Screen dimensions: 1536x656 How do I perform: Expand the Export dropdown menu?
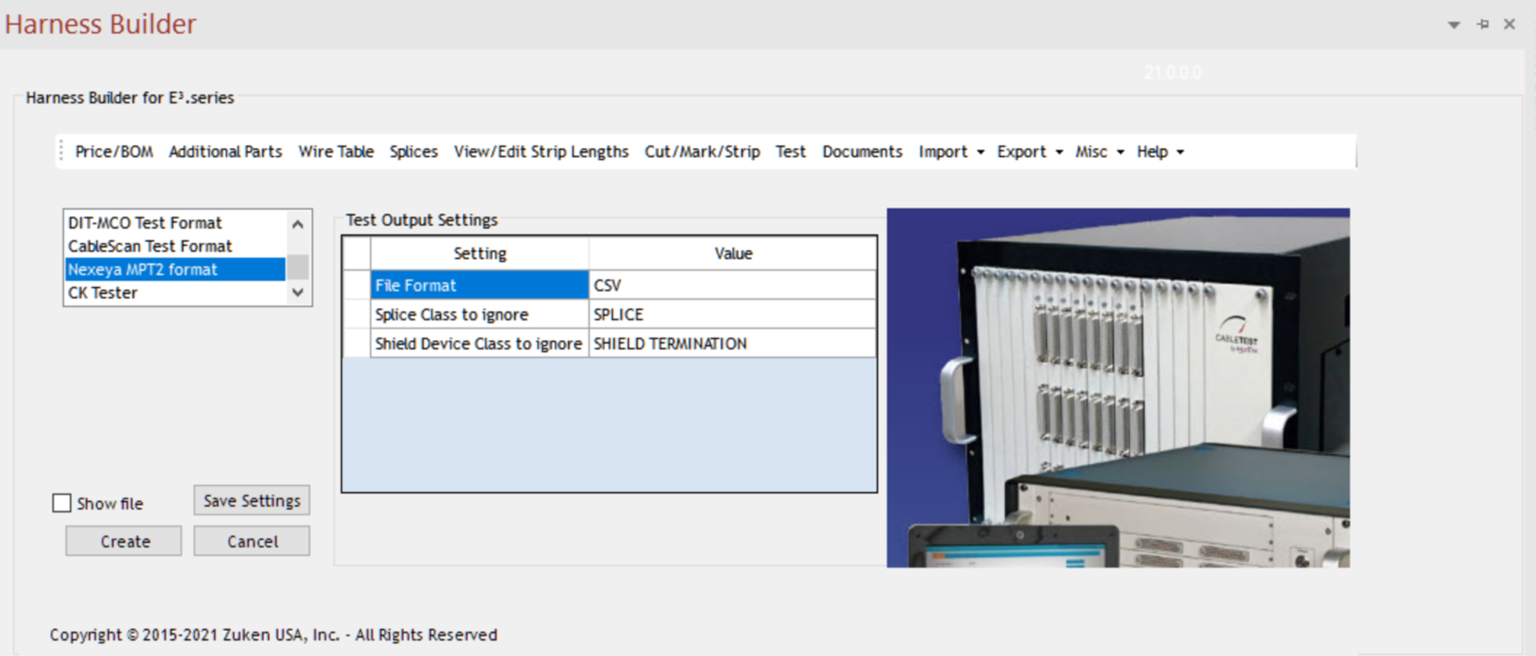click(1029, 152)
